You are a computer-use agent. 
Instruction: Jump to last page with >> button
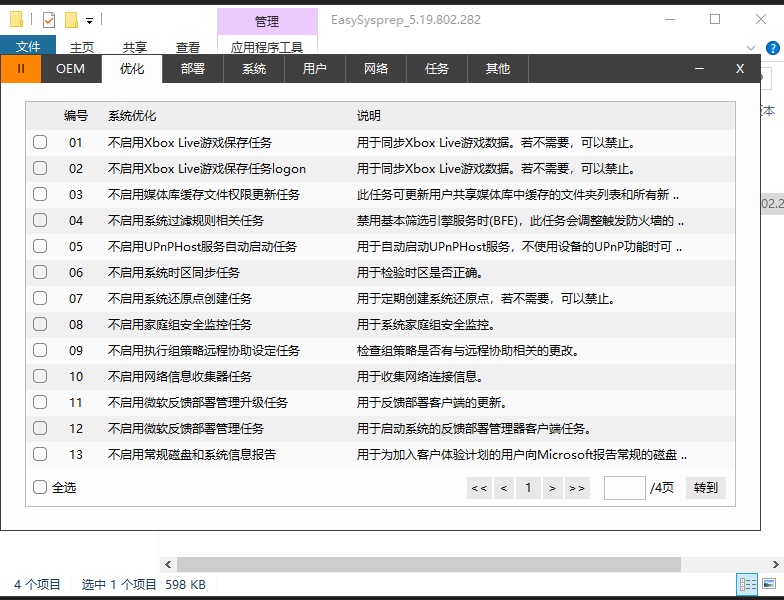[576, 488]
